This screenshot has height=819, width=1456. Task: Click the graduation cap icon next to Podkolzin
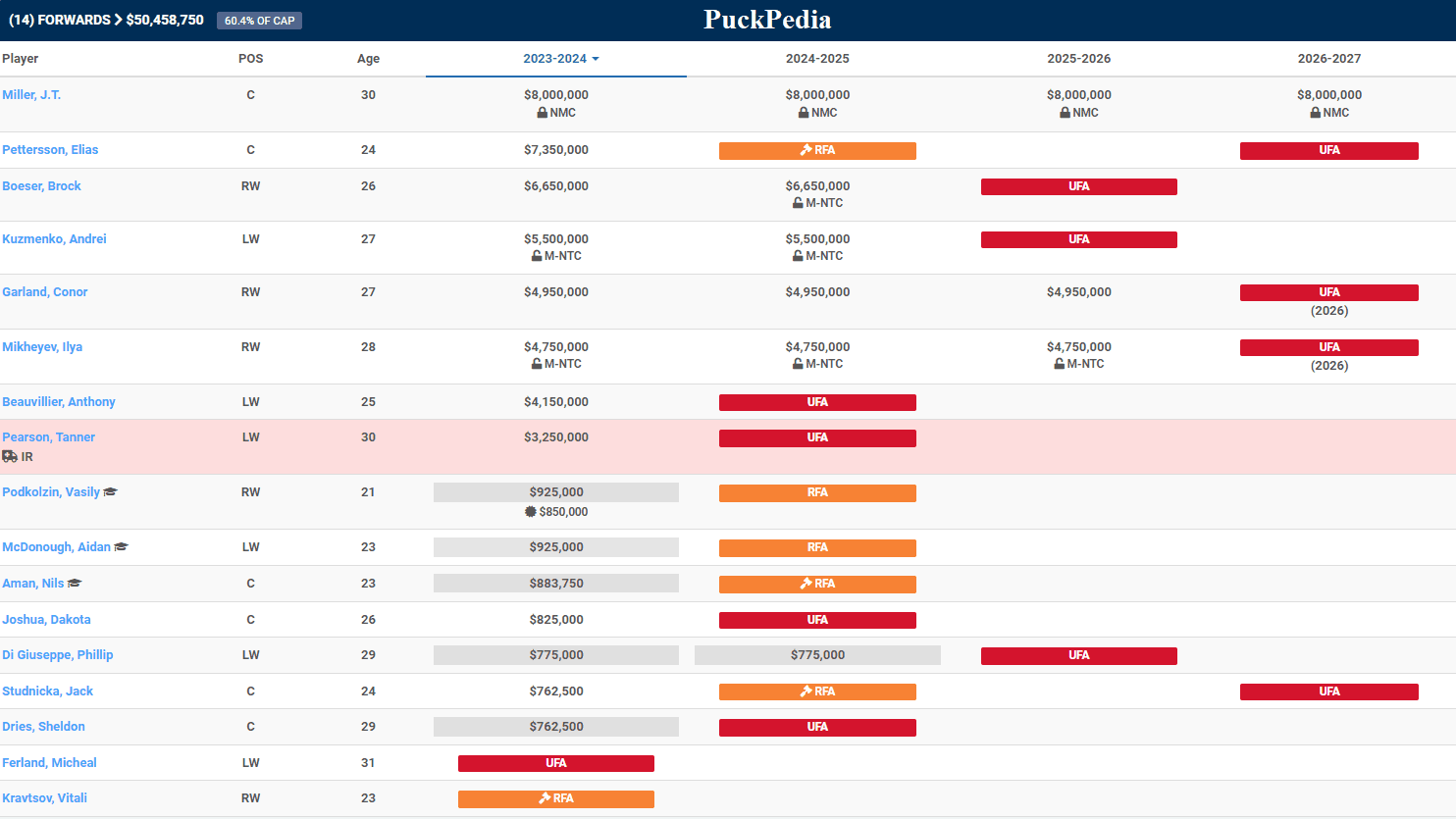coord(110,492)
